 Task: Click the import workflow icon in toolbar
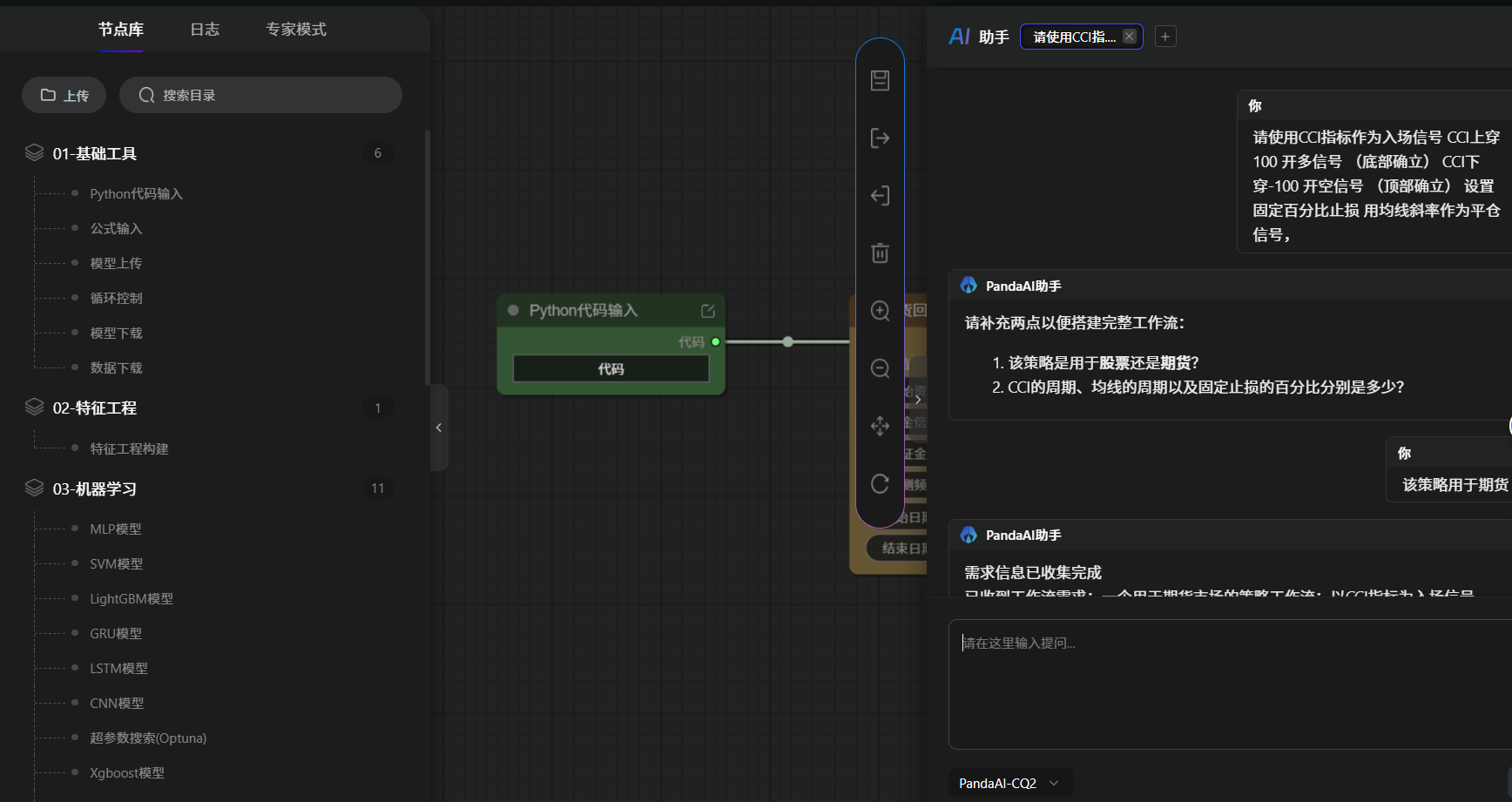click(880, 195)
